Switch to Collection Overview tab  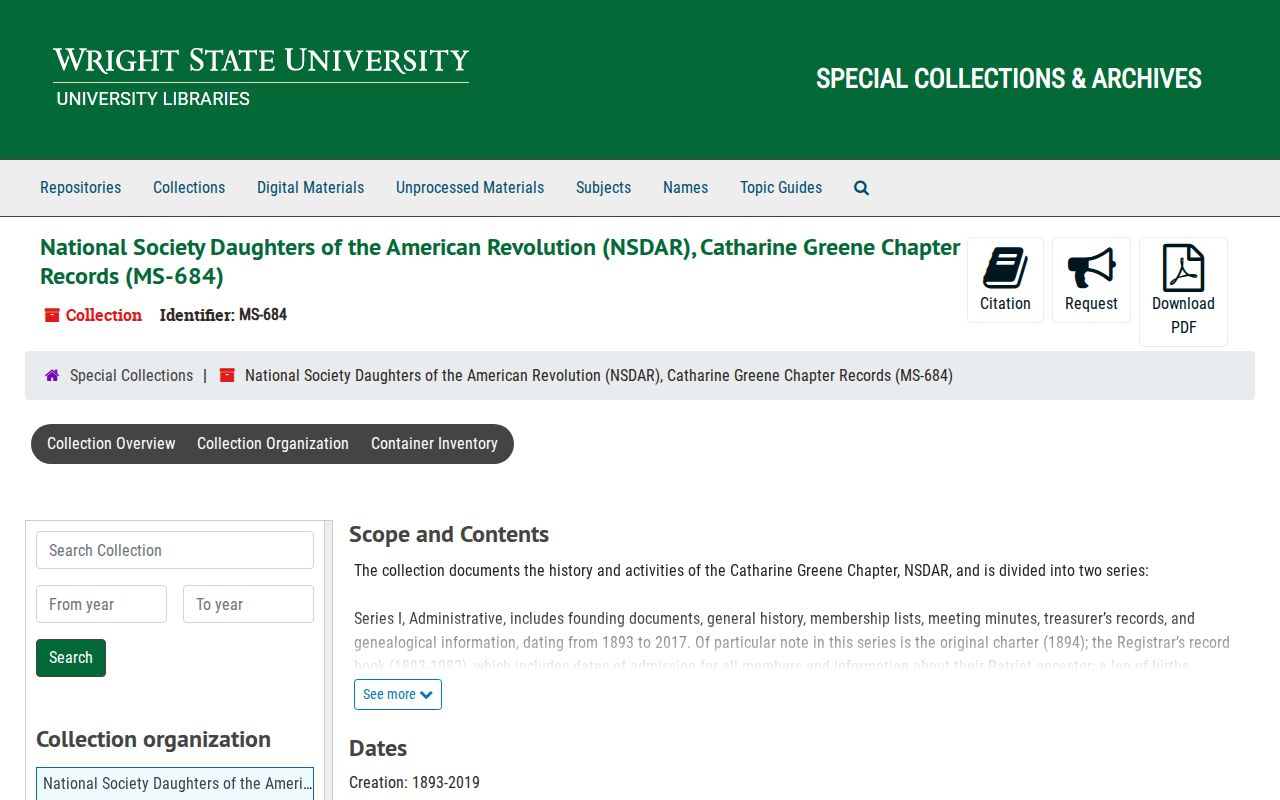pos(111,444)
